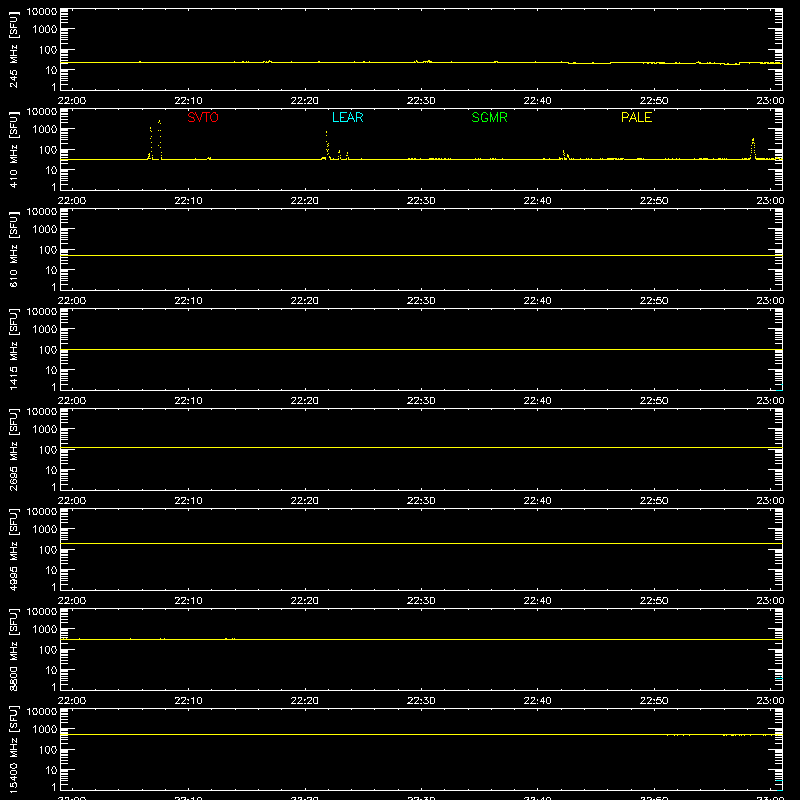Image resolution: width=800 pixels, height=800 pixels.
Task: Select the 15400 MHz [SFU] axis title
Action: pos(13,750)
